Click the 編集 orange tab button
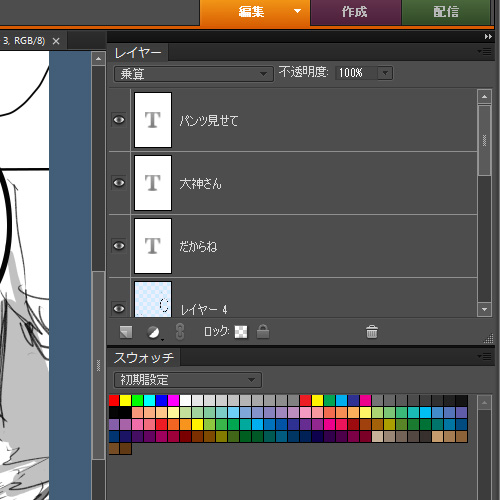Image resolution: width=500 pixels, height=500 pixels. 255,12
